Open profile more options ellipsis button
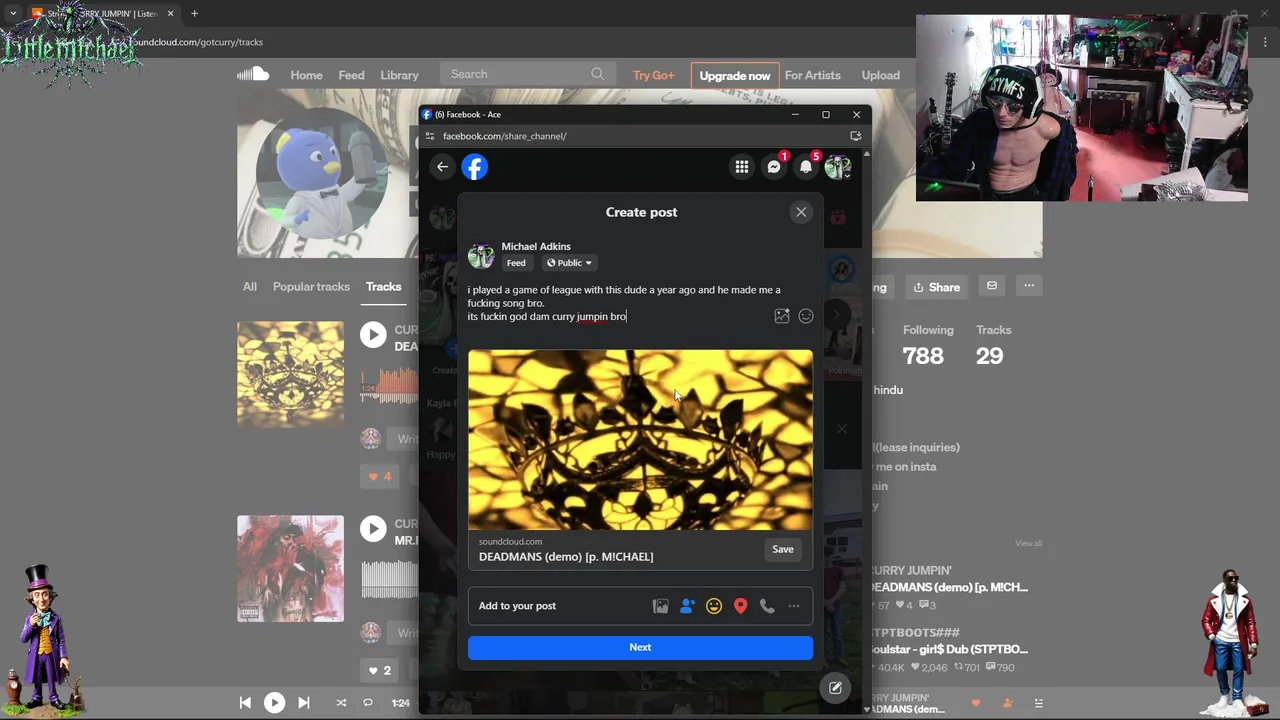1280x720 pixels. tap(1029, 286)
